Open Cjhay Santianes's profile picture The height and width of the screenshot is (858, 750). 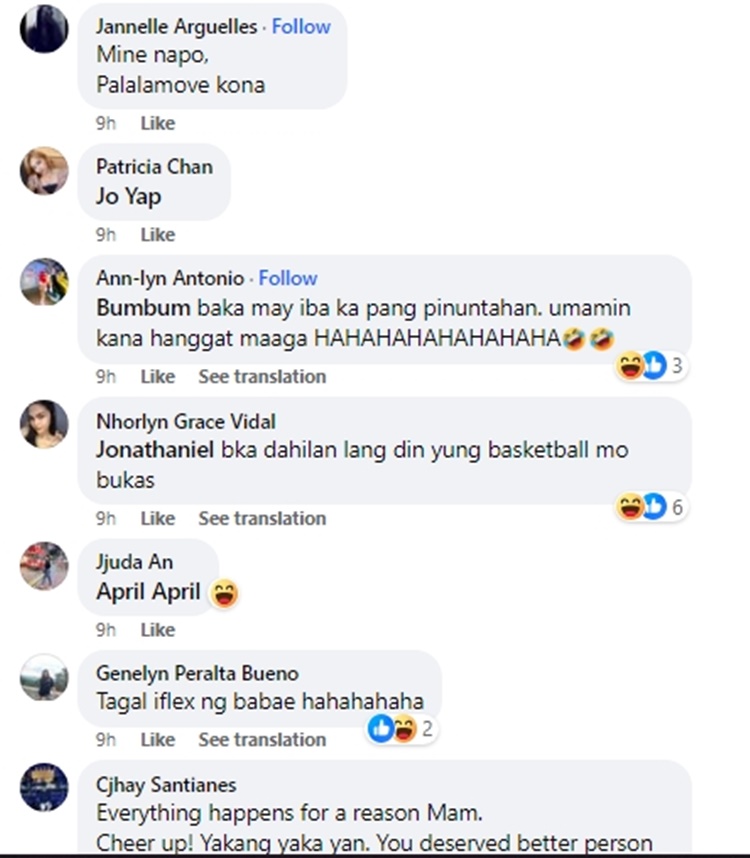click(44, 787)
